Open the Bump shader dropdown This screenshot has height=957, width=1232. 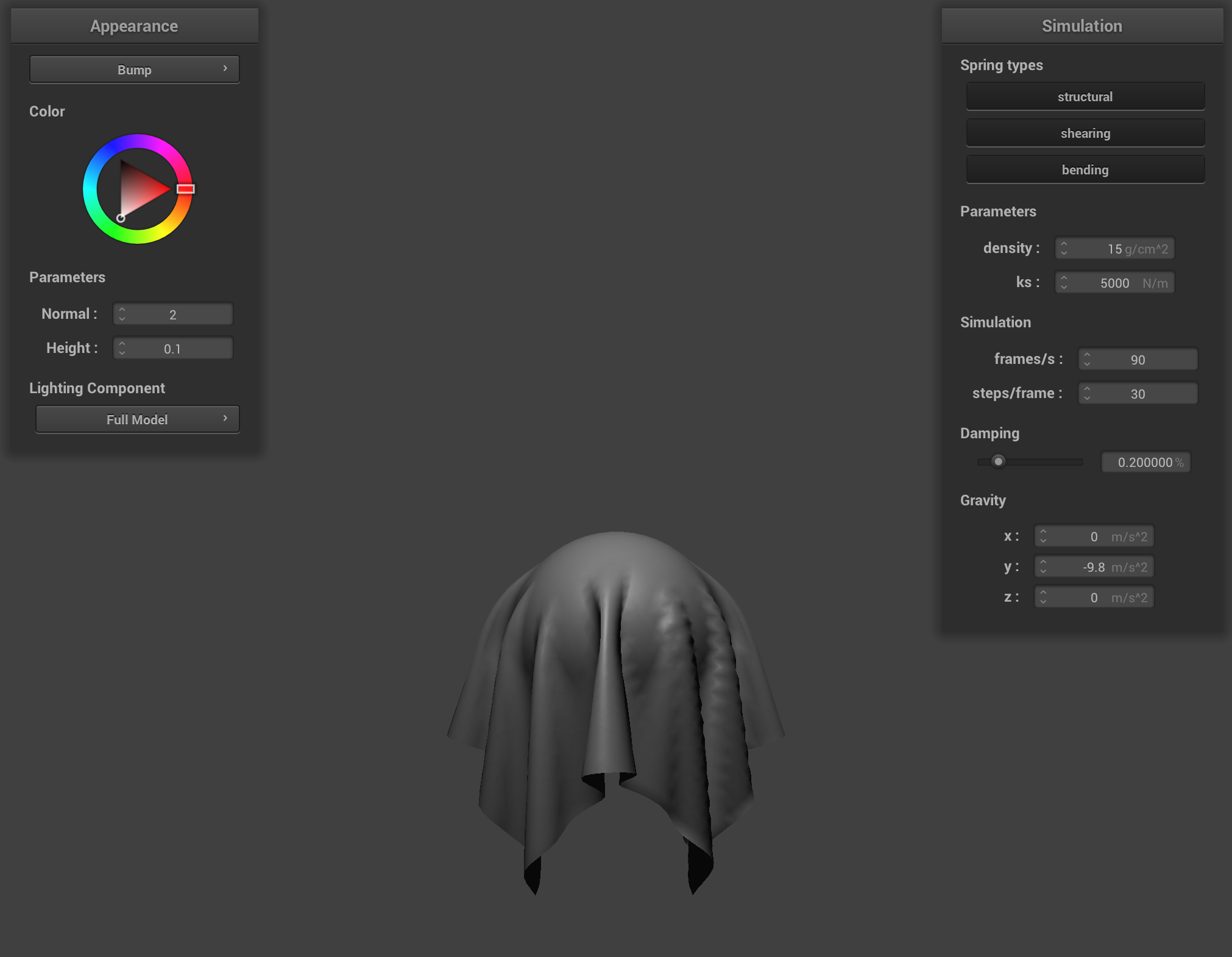134,69
